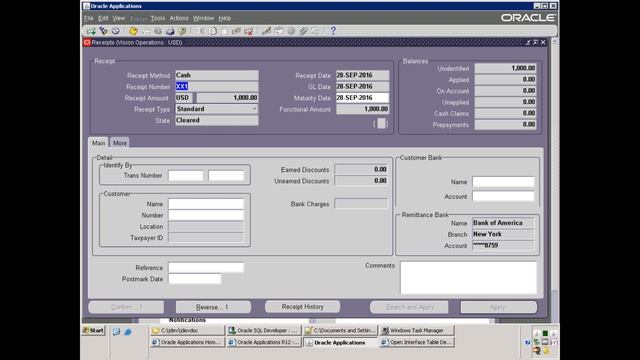Click the Reverse... 1 button
640x360 pixels.
[213, 307]
